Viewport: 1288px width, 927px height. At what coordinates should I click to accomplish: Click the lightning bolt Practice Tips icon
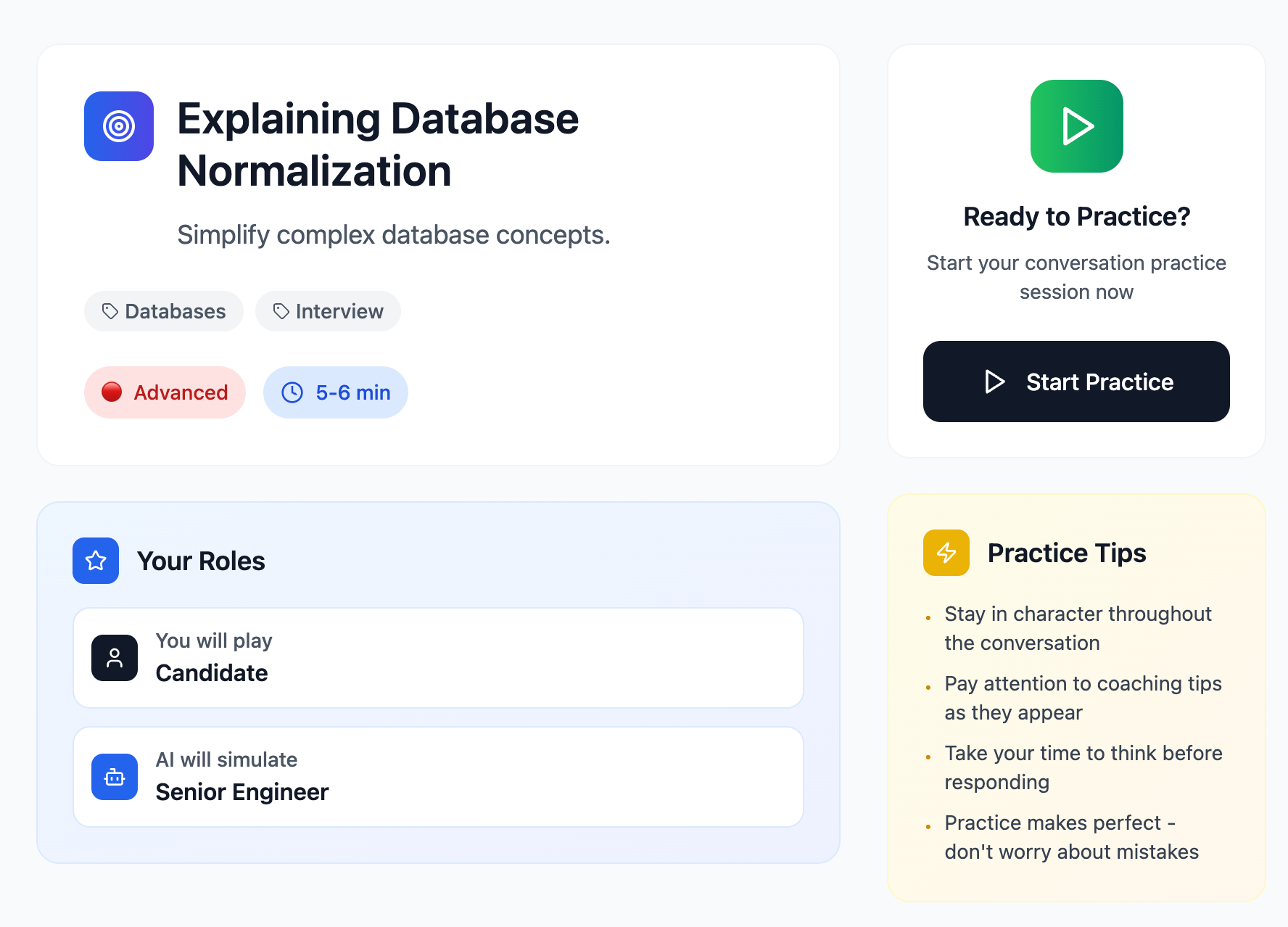click(946, 553)
